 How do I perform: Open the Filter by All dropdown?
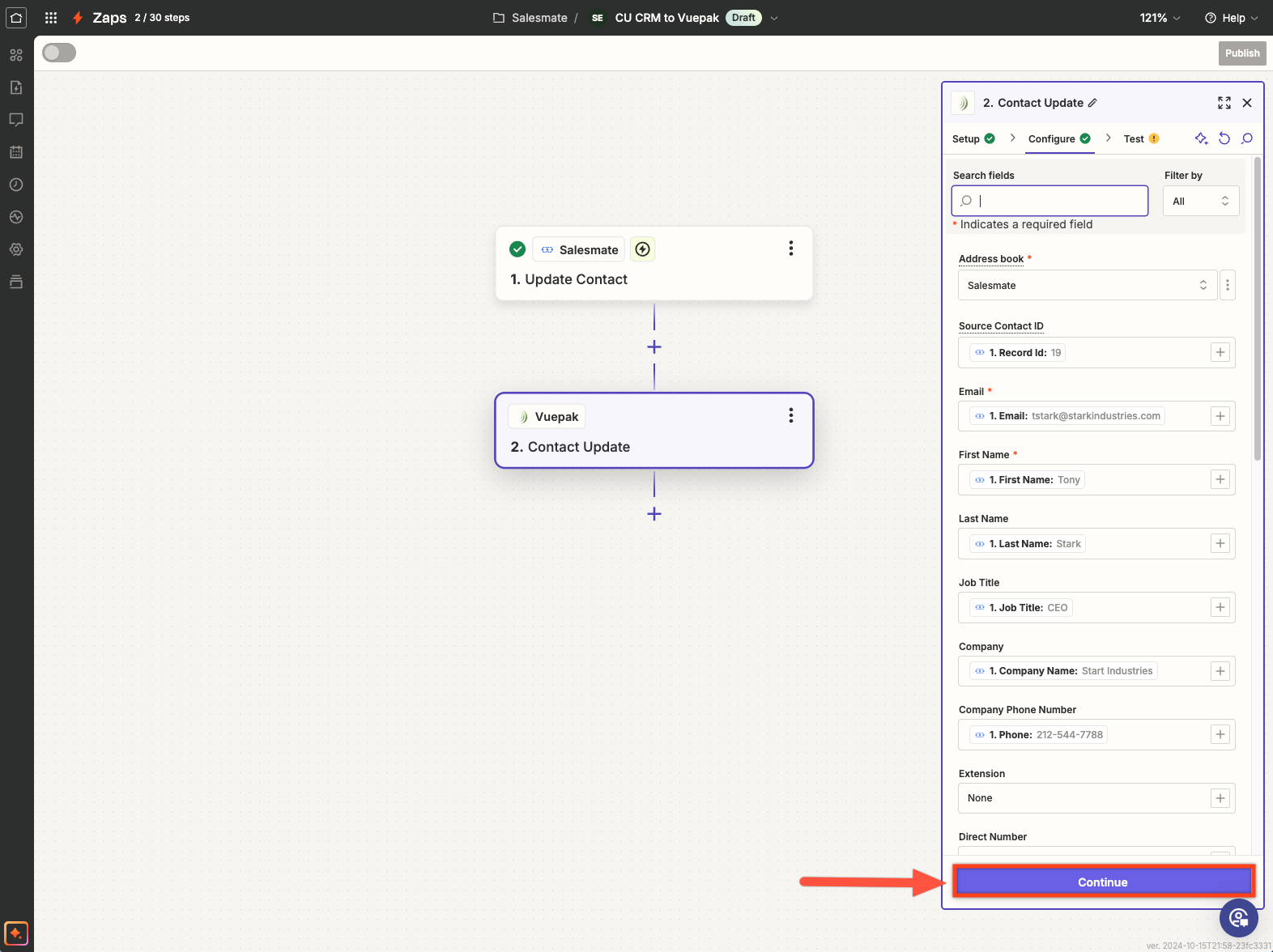(1201, 202)
